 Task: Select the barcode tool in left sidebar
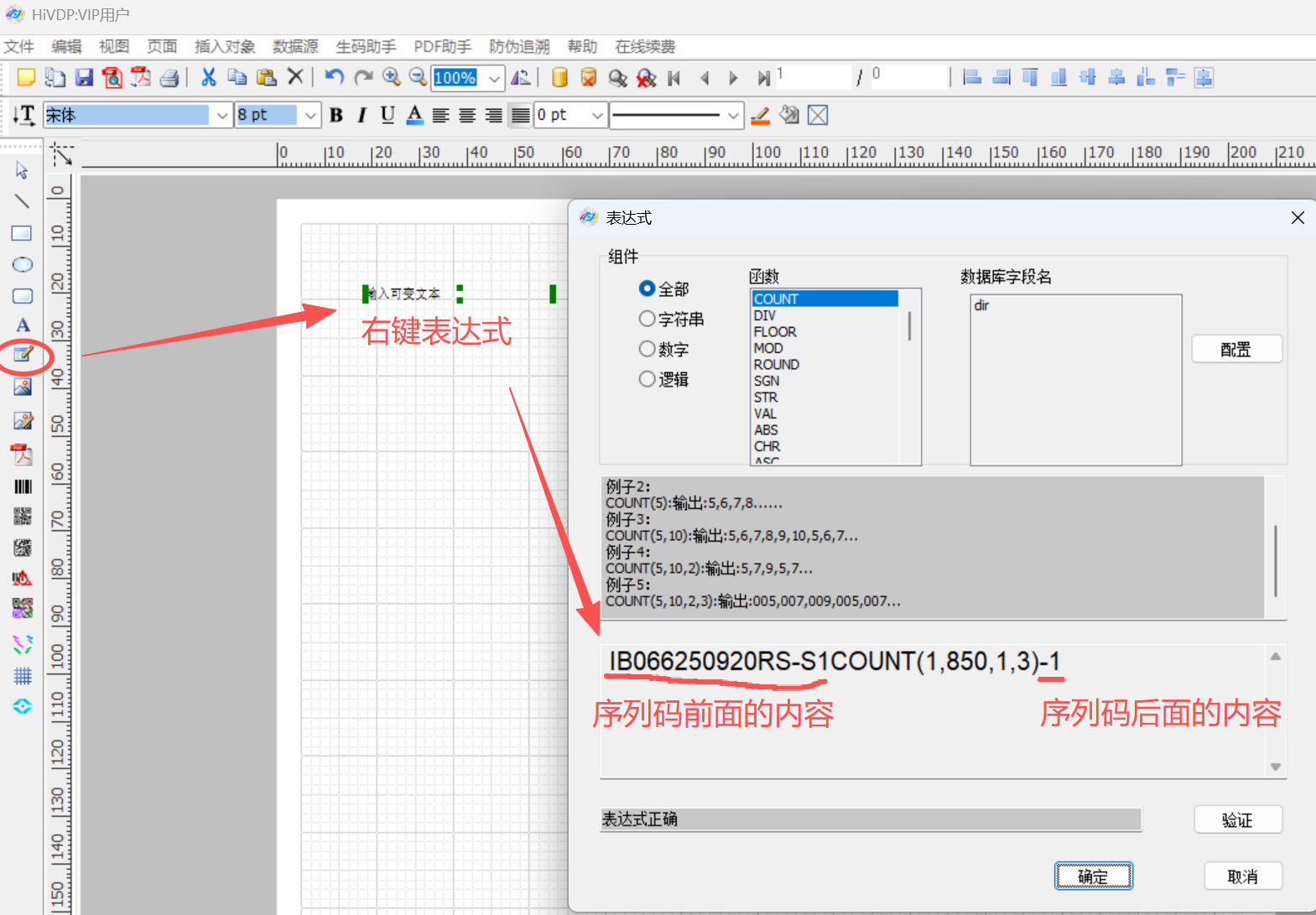pos(23,486)
